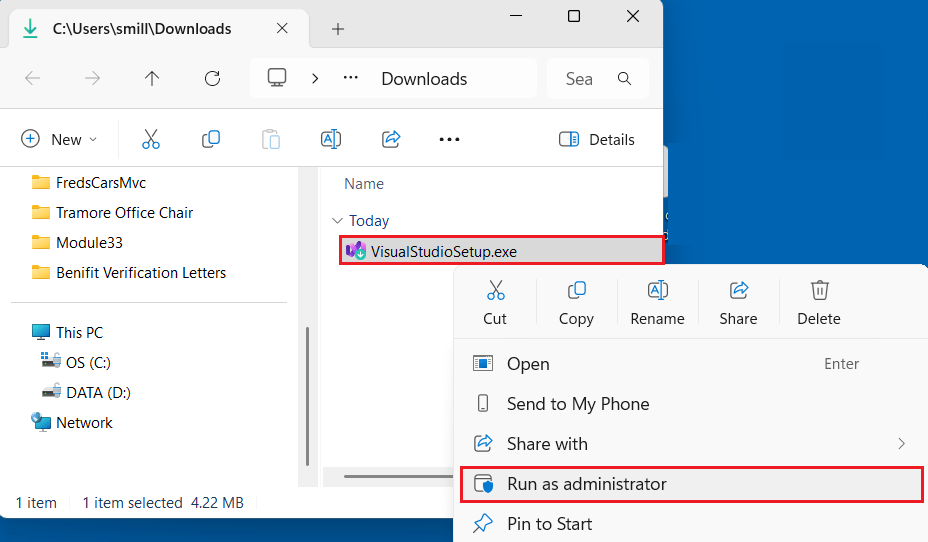
Task: Choose Share with in the context menu
Action: pyautogui.click(x=691, y=444)
